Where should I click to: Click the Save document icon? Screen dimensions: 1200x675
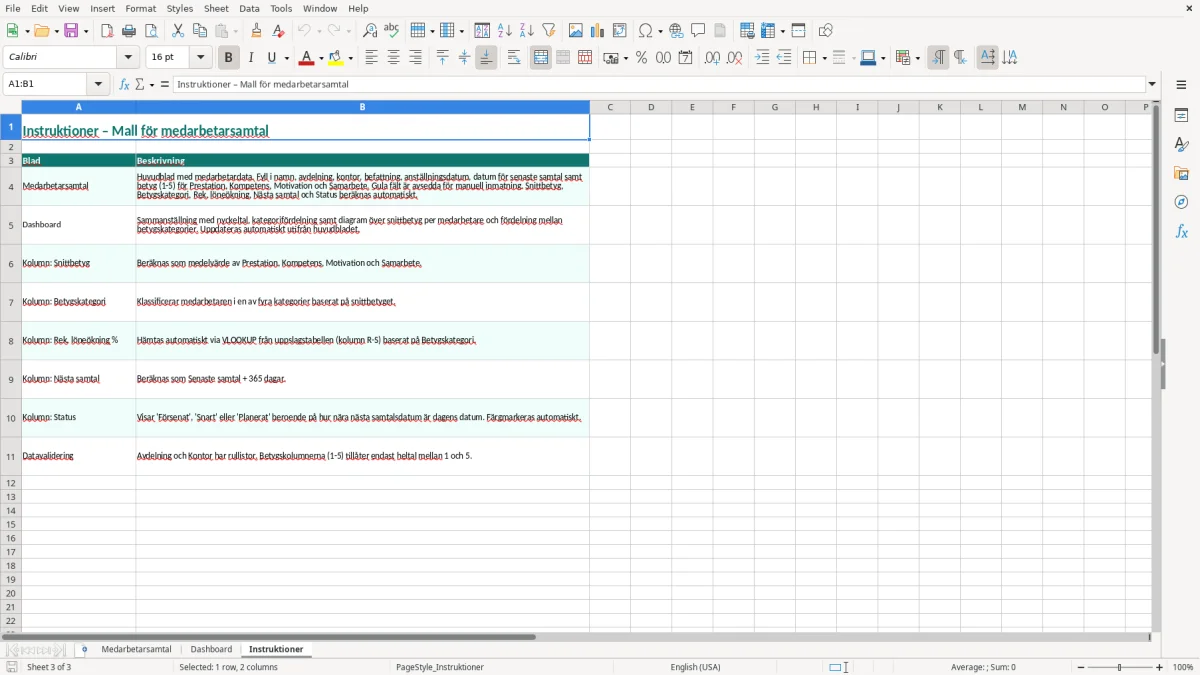(x=72, y=31)
